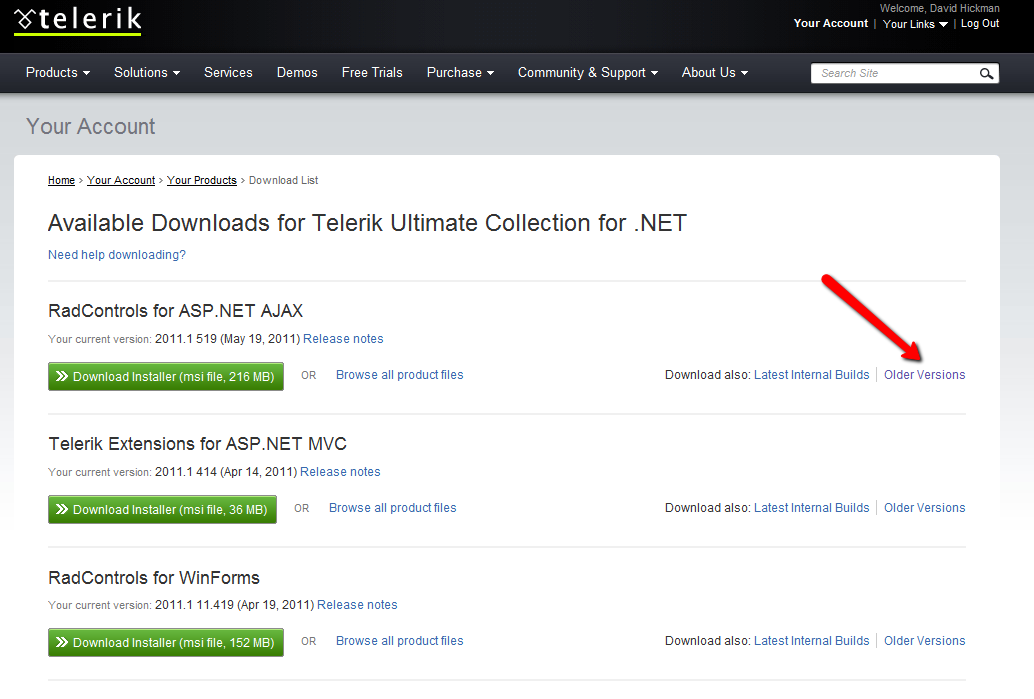
Task: Select the RadControls for ASP.NET AJAX heading
Action: (x=175, y=311)
